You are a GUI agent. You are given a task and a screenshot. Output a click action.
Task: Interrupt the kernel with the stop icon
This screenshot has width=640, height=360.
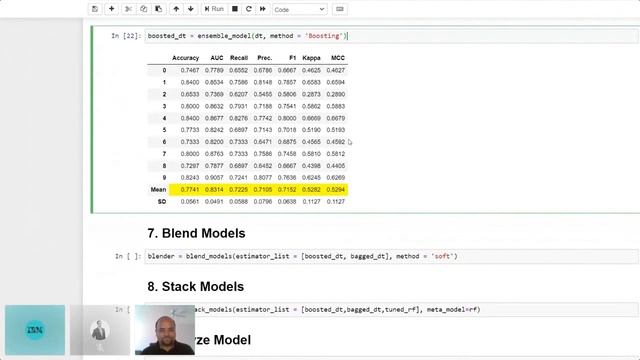point(235,9)
